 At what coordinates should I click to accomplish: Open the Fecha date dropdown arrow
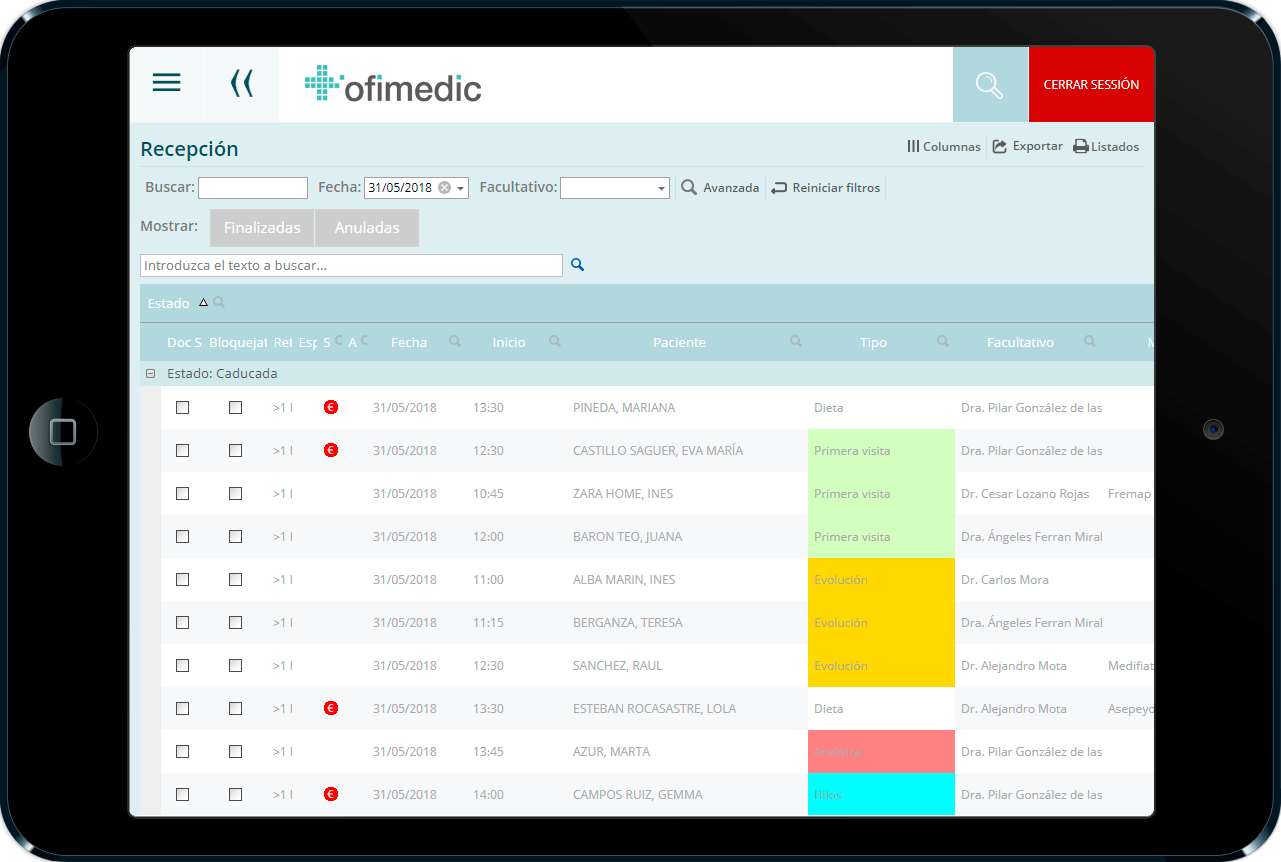[x=461, y=188]
